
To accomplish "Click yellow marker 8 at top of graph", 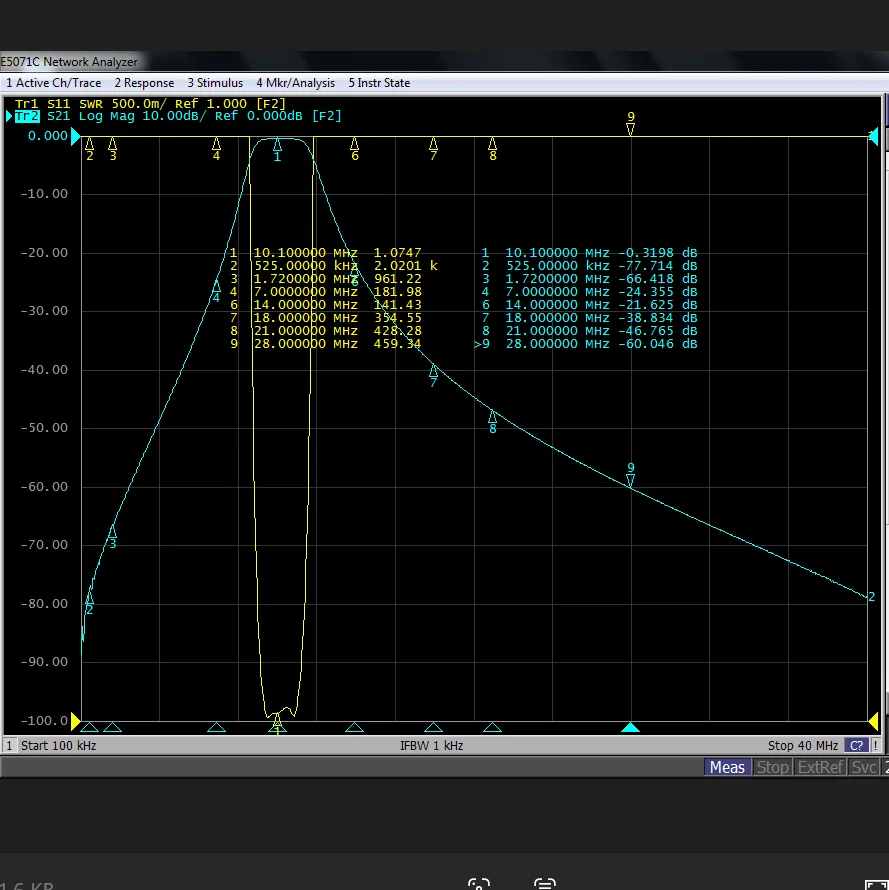I will point(493,149).
